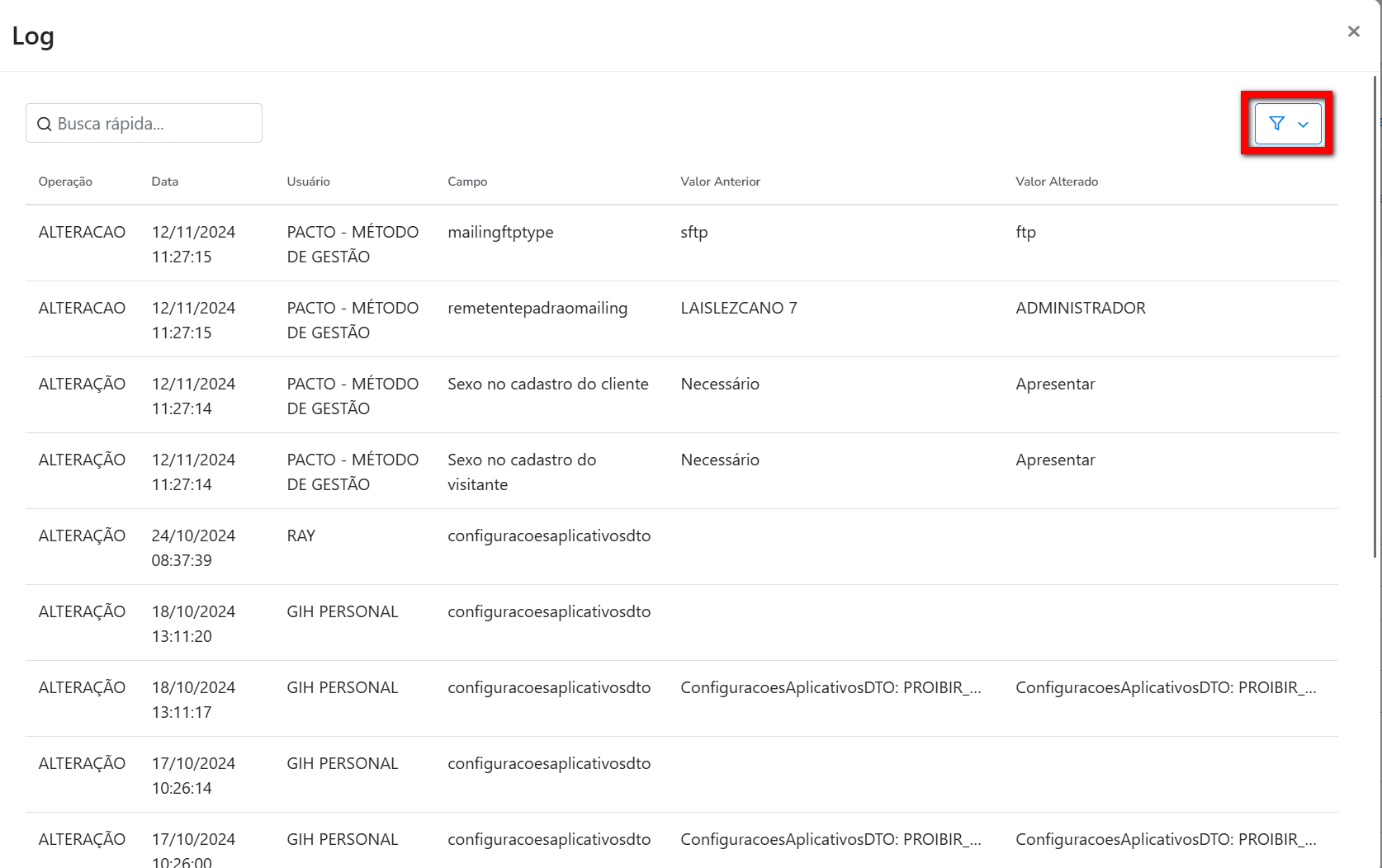Click the Usuário column header
This screenshot has width=1382, height=868.
[x=308, y=182]
